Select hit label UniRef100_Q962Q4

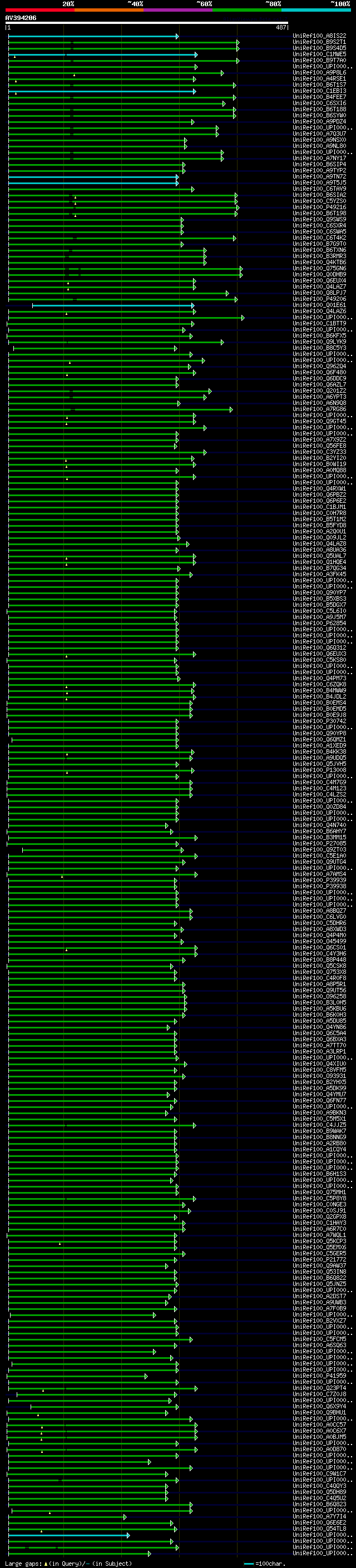pos(319,367)
